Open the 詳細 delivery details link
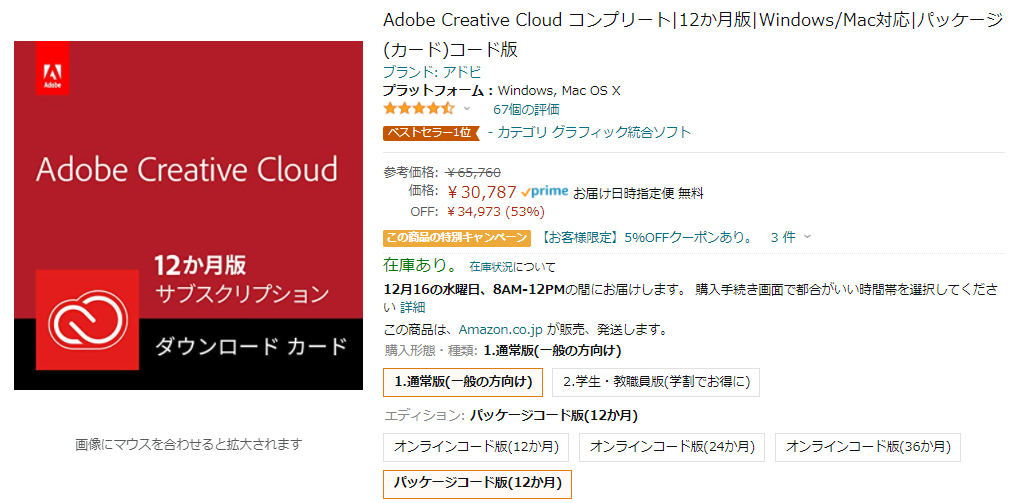 coord(413,307)
